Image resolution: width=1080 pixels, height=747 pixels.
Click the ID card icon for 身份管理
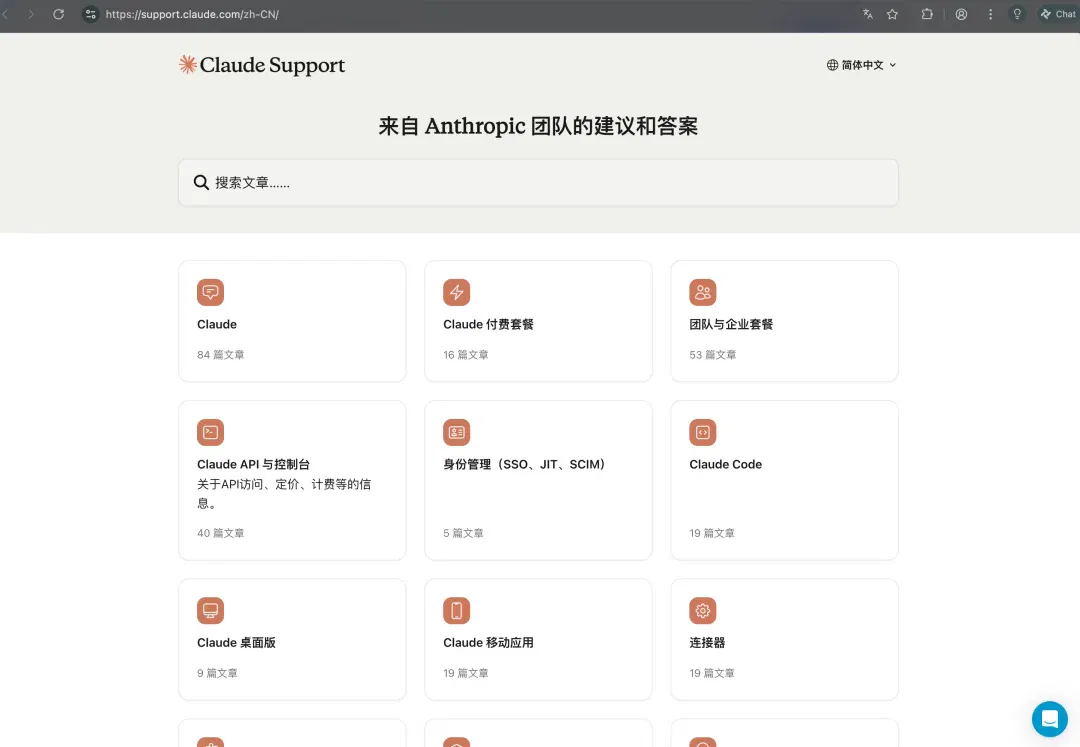(x=456, y=432)
